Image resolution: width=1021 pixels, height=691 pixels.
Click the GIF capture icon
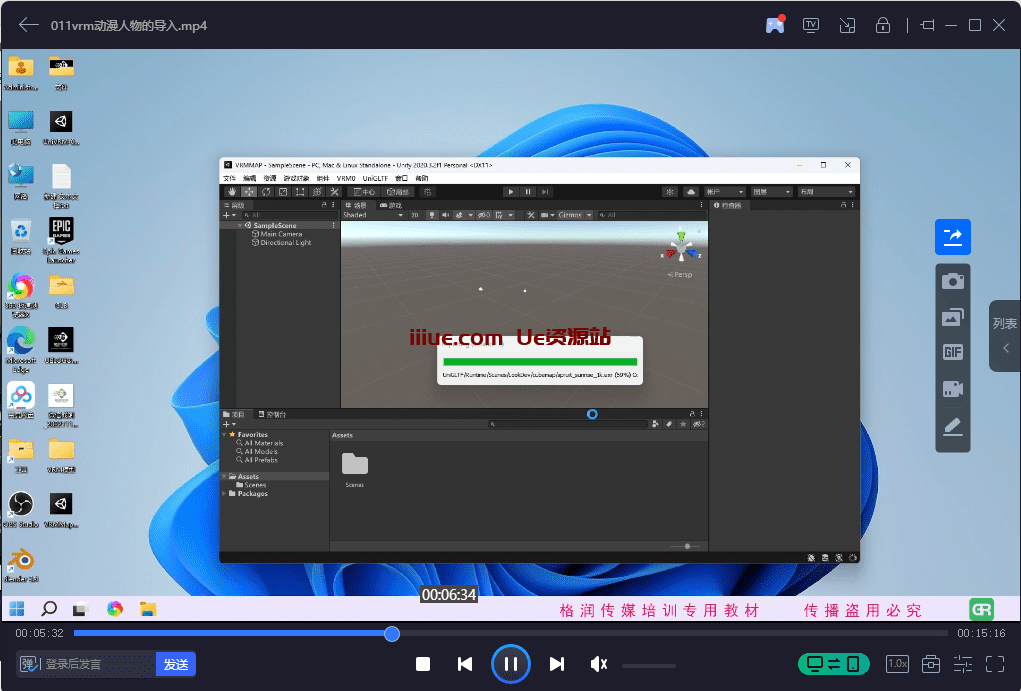pyautogui.click(x=952, y=353)
